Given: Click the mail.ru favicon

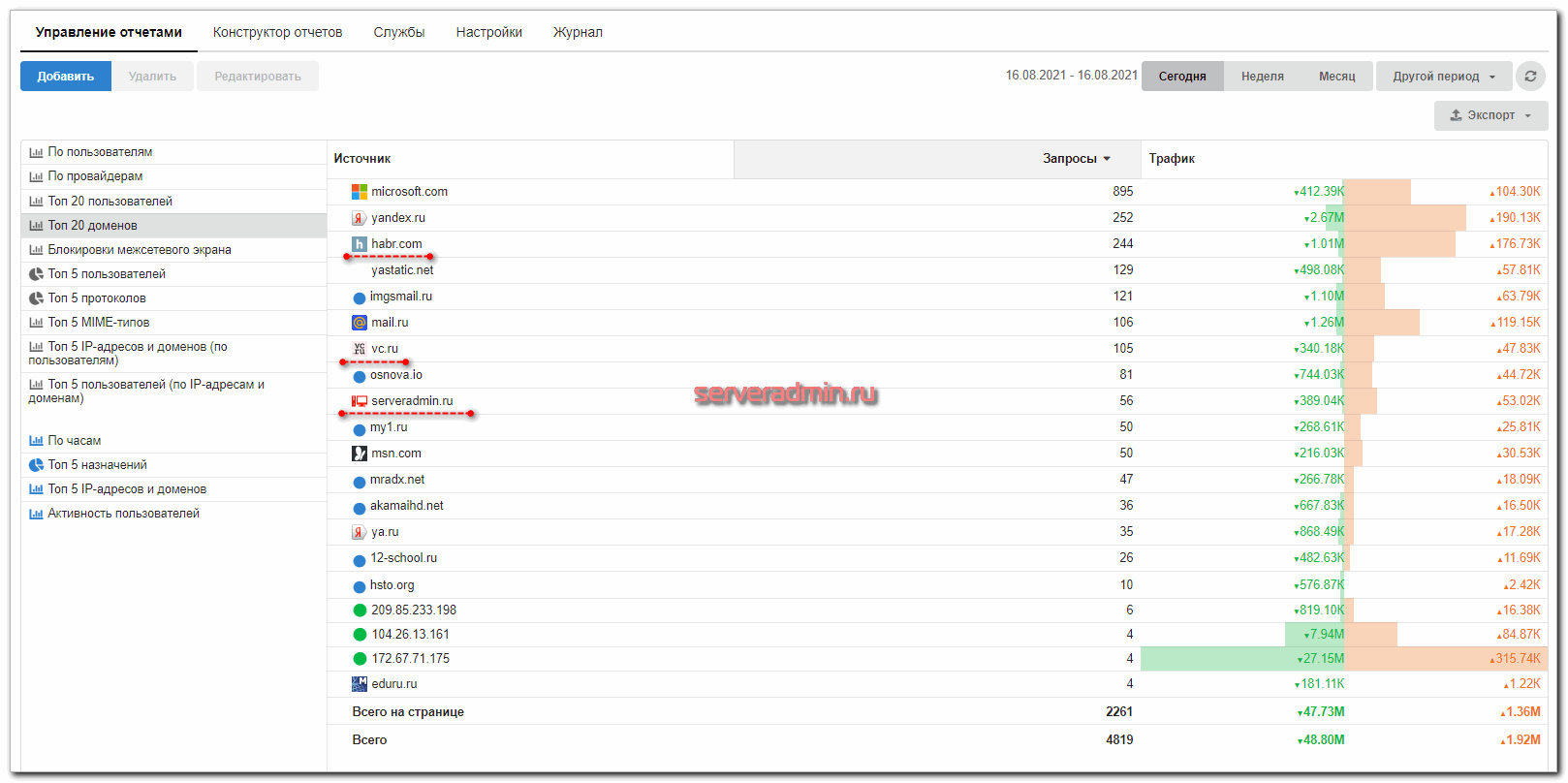Looking at the screenshot, I should [360, 323].
